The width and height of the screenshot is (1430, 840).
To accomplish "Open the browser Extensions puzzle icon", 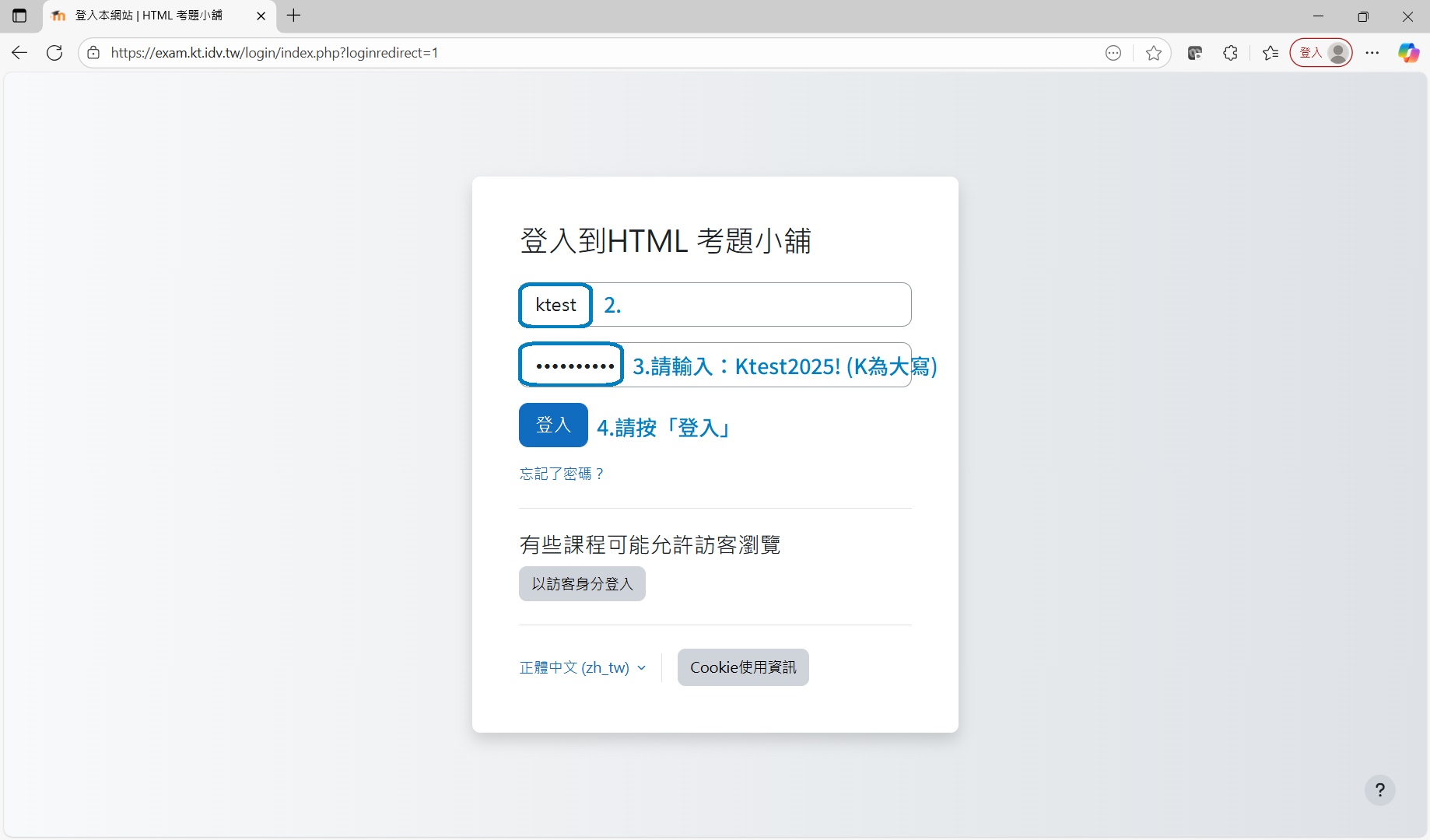I will pyautogui.click(x=1230, y=53).
